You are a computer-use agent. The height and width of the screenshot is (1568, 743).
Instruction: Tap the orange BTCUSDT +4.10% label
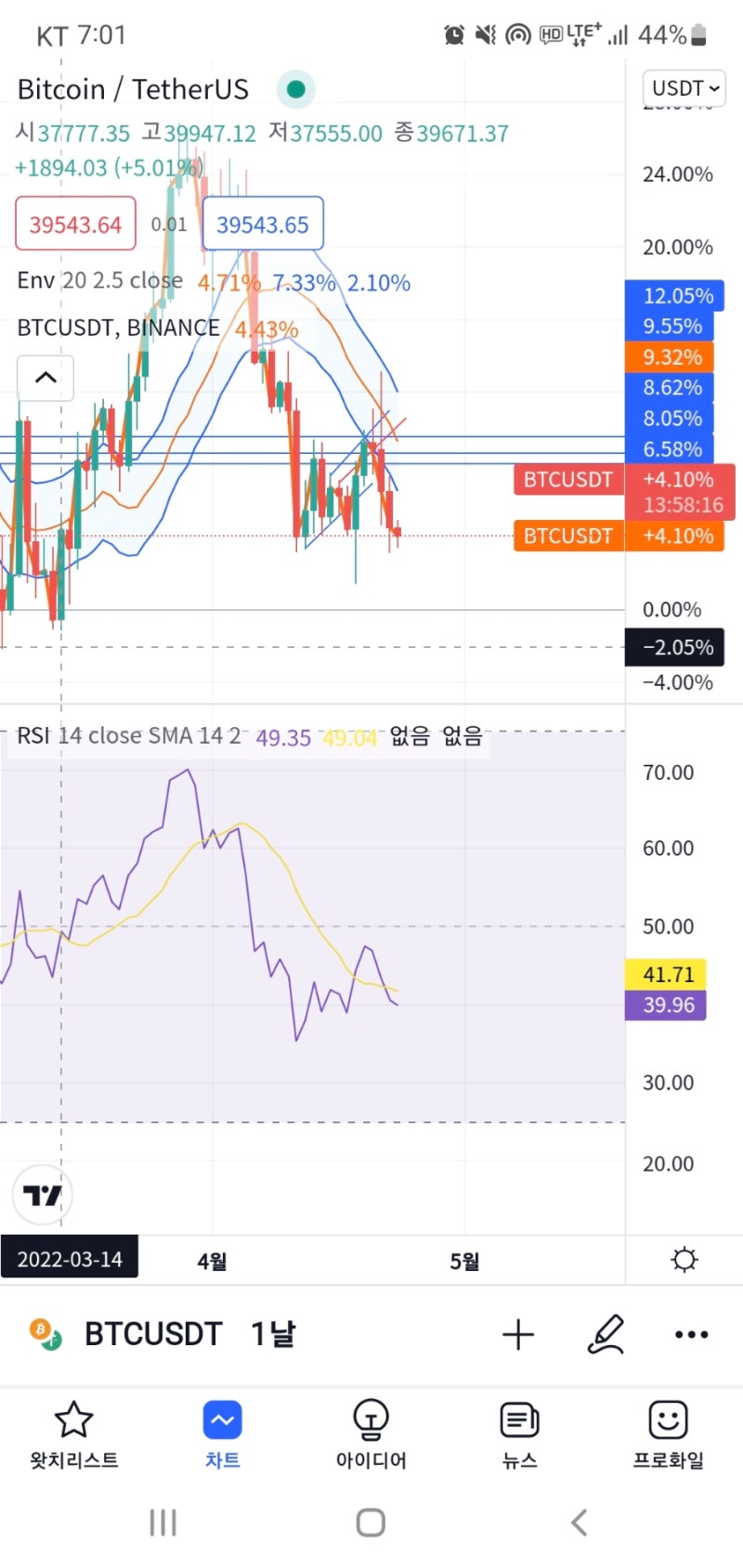point(619,536)
